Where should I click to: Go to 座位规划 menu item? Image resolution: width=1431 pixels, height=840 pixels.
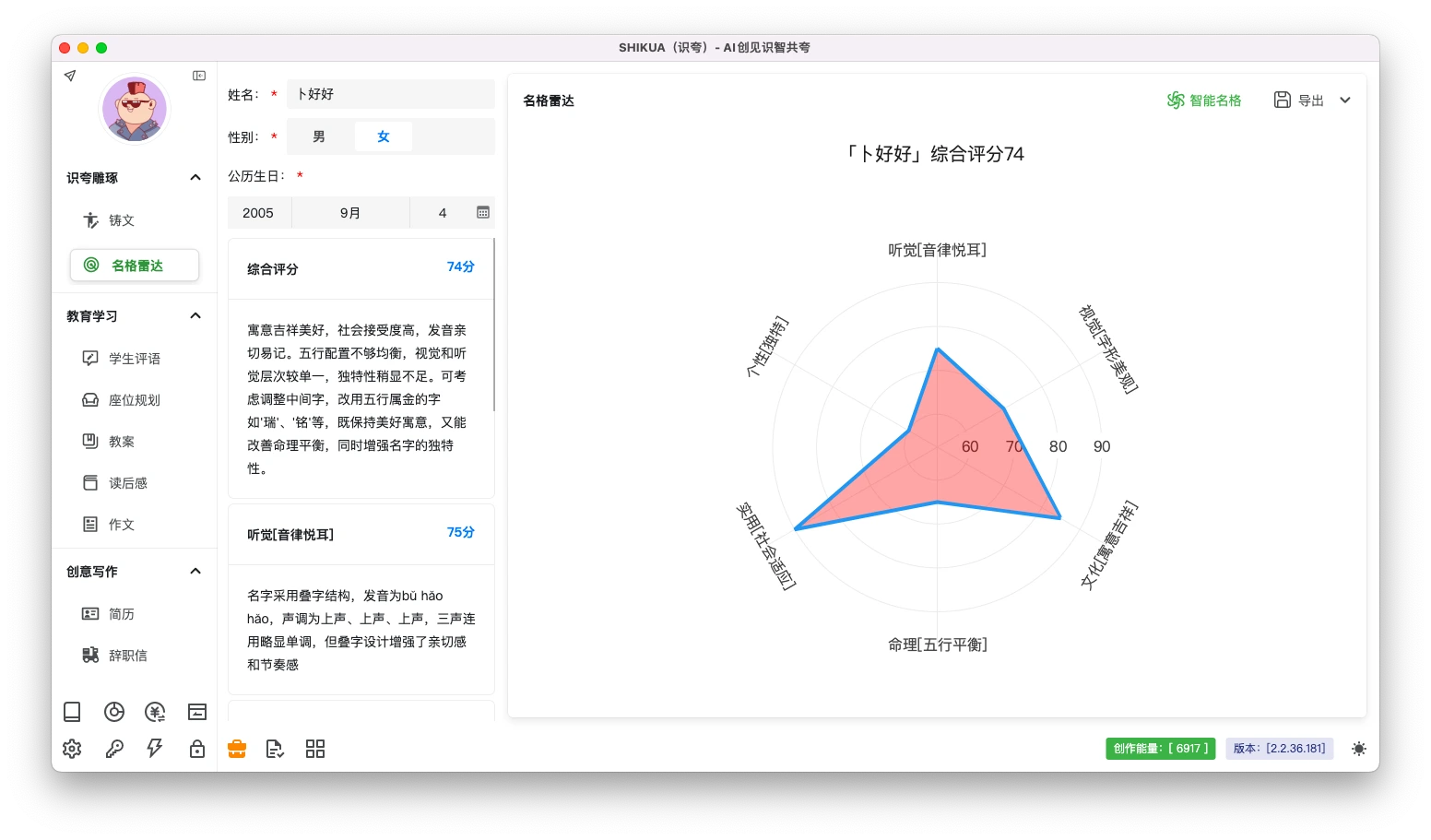click(x=134, y=400)
